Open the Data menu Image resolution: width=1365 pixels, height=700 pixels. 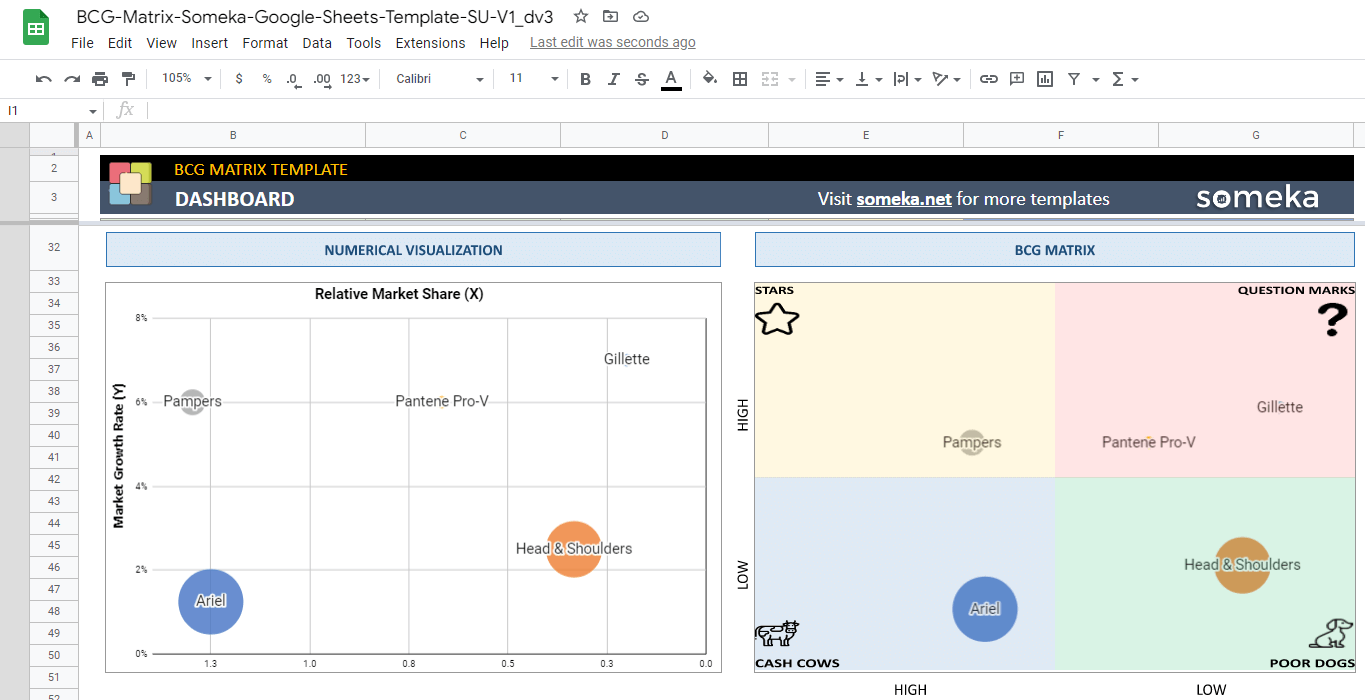coord(317,43)
